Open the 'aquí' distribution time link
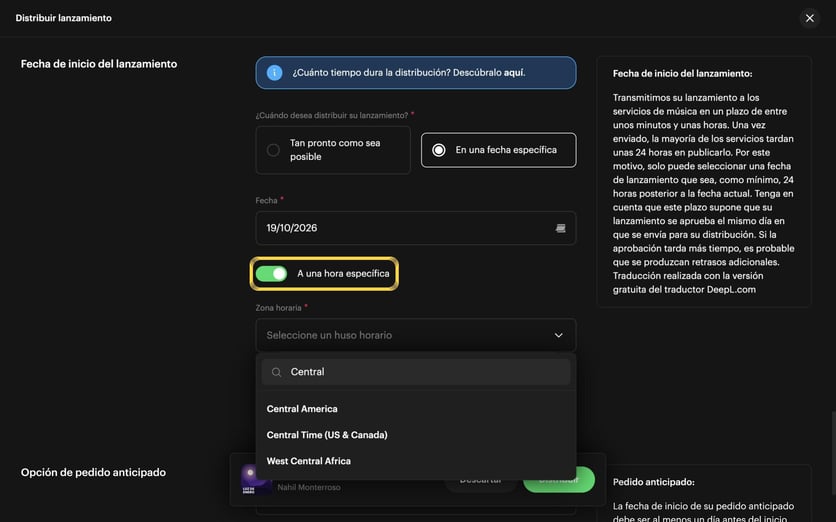Image resolution: width=836 pixels, height=522 pixels. 514,73
